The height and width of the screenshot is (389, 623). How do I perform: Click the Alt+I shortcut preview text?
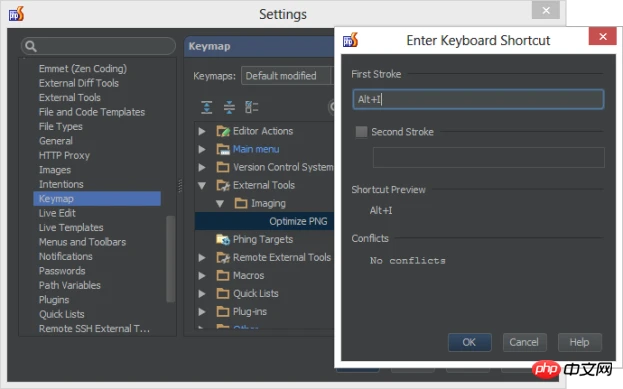pyautogui.click(x=381, y=210)
